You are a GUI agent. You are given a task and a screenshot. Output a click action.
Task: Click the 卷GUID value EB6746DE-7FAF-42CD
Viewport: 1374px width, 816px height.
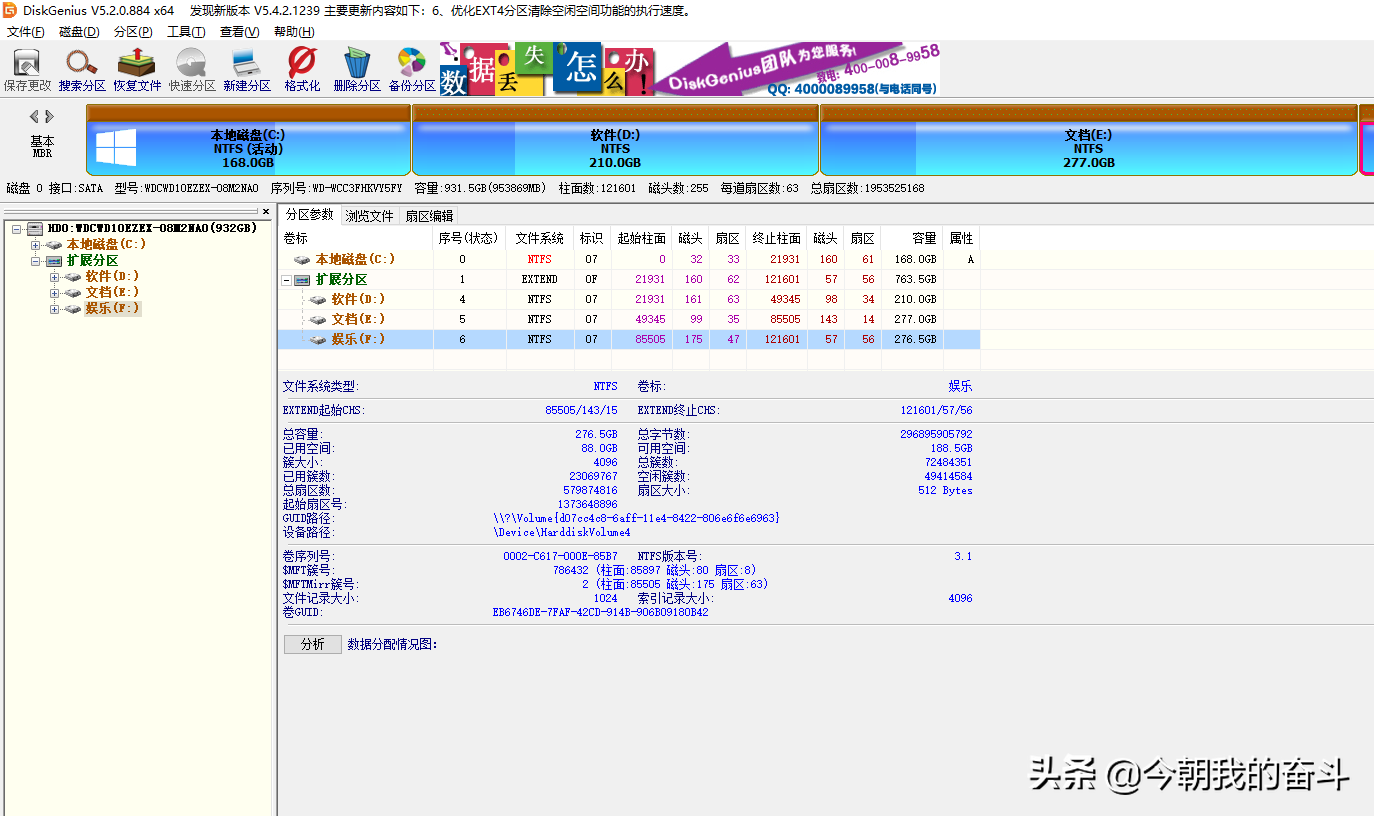pyautogui.click(x=601, y=612)
